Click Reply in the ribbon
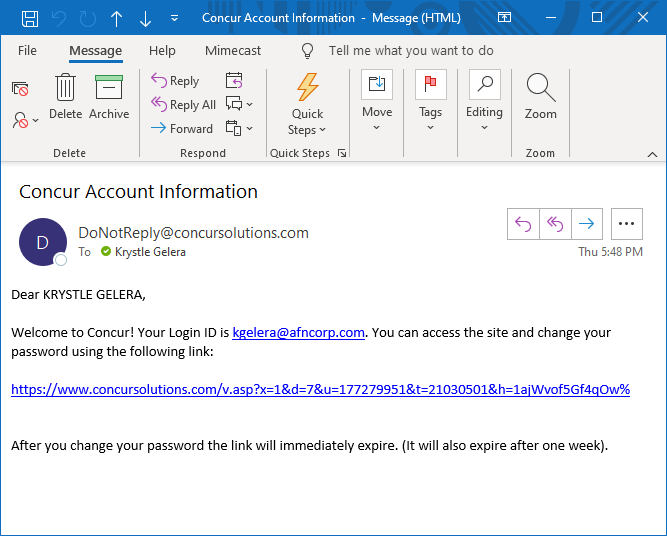 pyautogui.click(x=175, y=80)
